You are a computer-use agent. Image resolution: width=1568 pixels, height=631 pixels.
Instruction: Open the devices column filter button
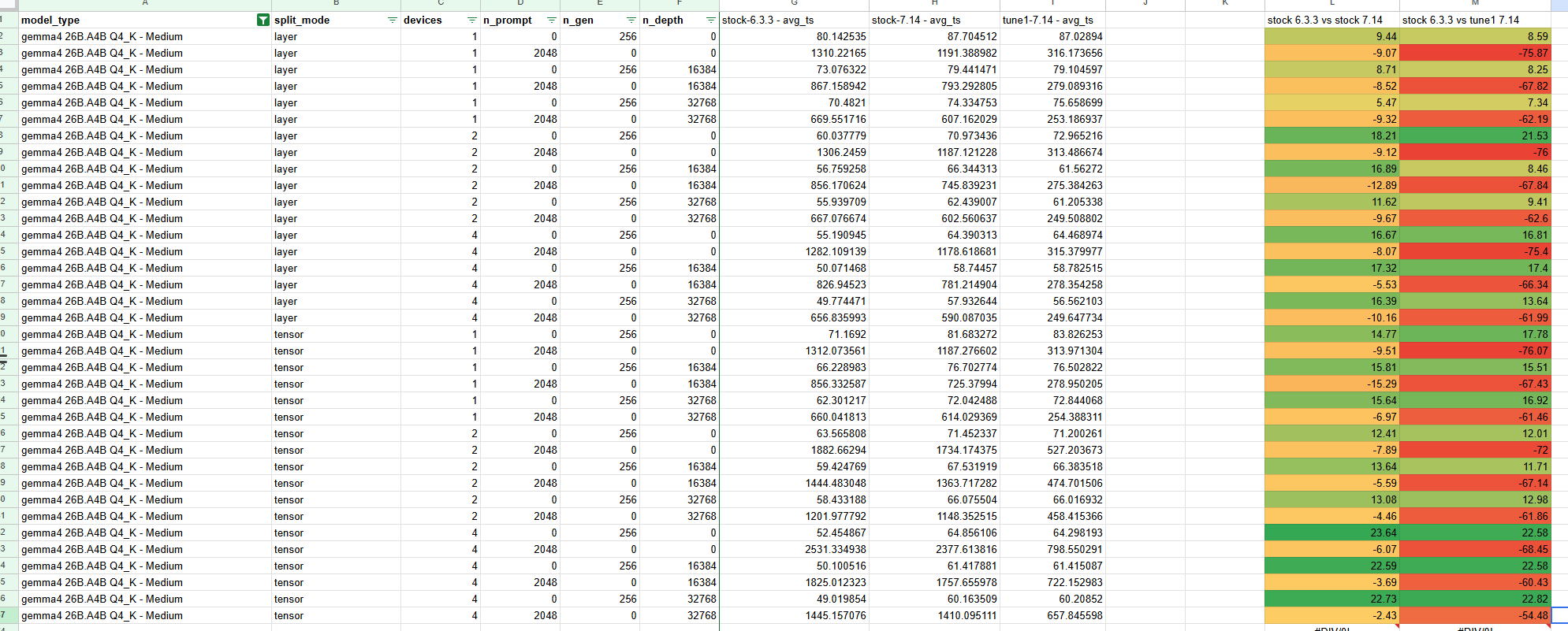pyautogui.click(x=472, y=20)
